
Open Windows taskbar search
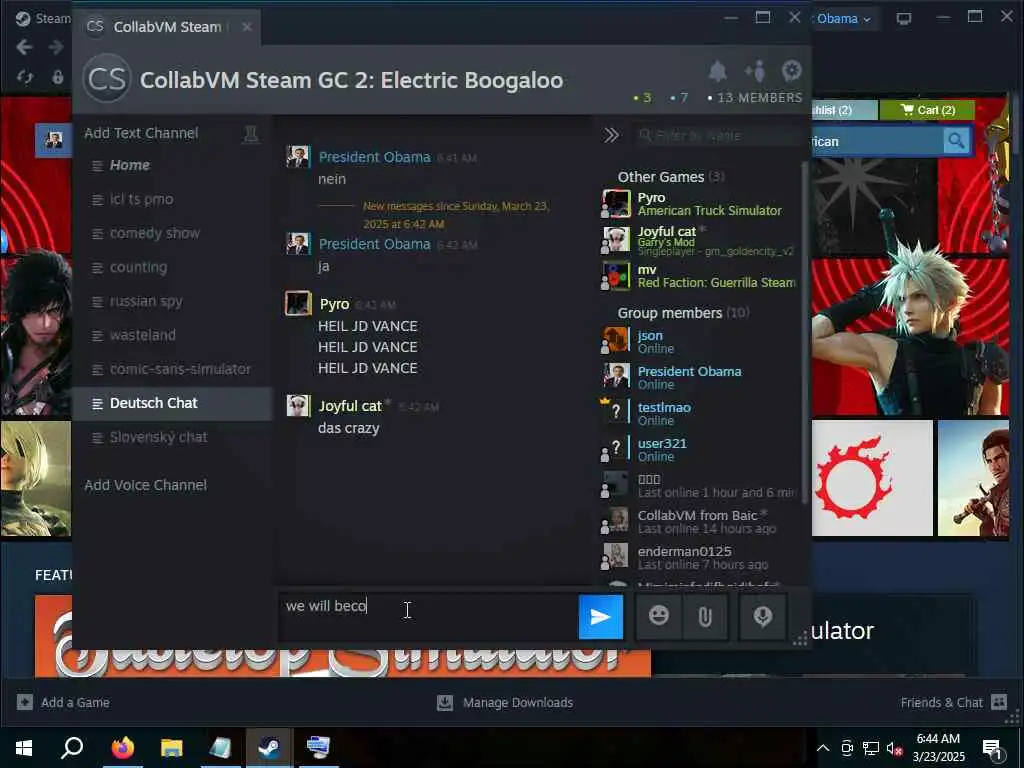coord(72,748)
